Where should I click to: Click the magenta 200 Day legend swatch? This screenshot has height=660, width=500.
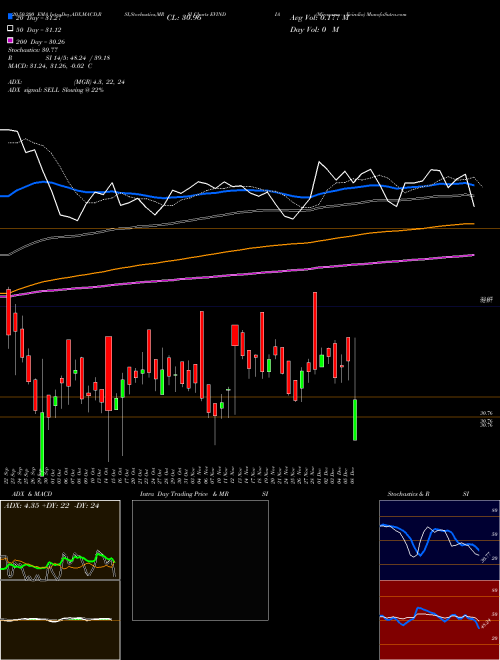(x=11, y=40)
